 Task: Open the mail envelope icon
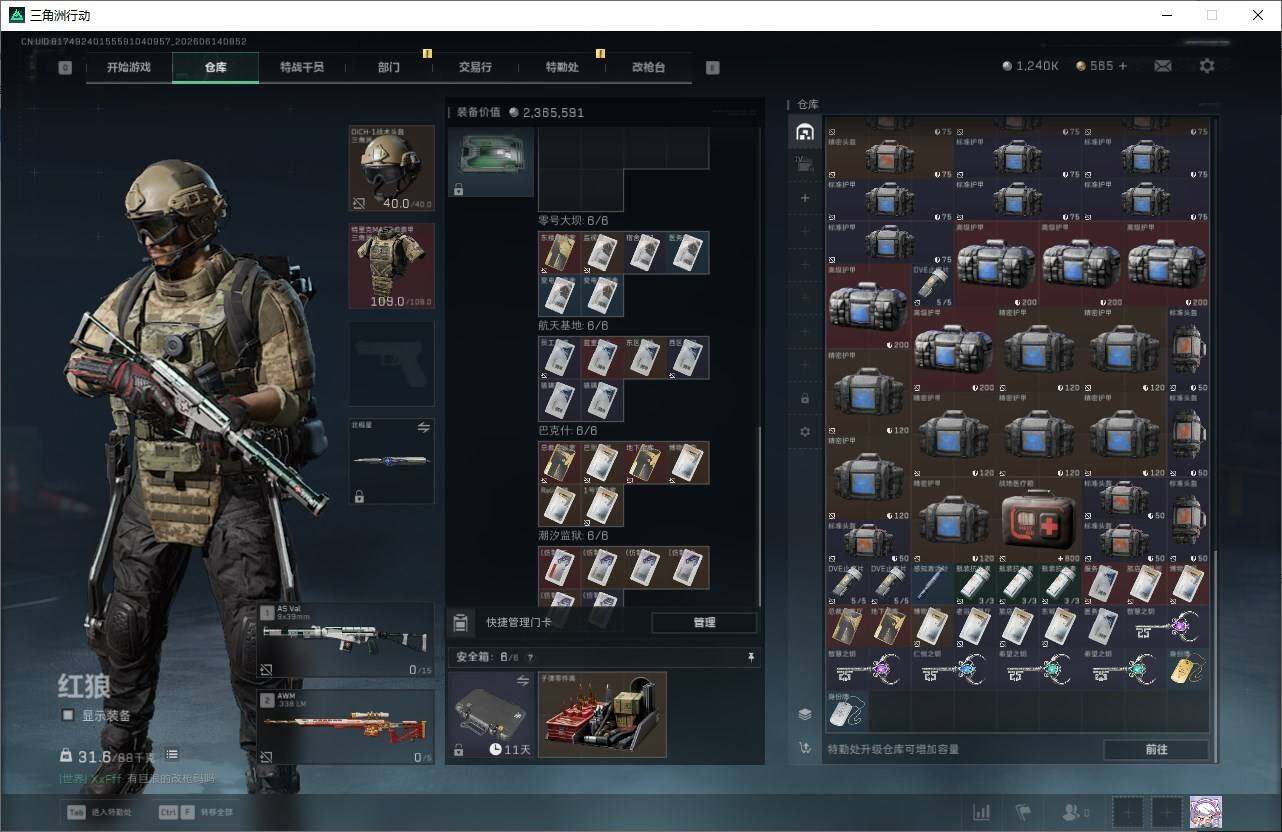pos(1162,66)
